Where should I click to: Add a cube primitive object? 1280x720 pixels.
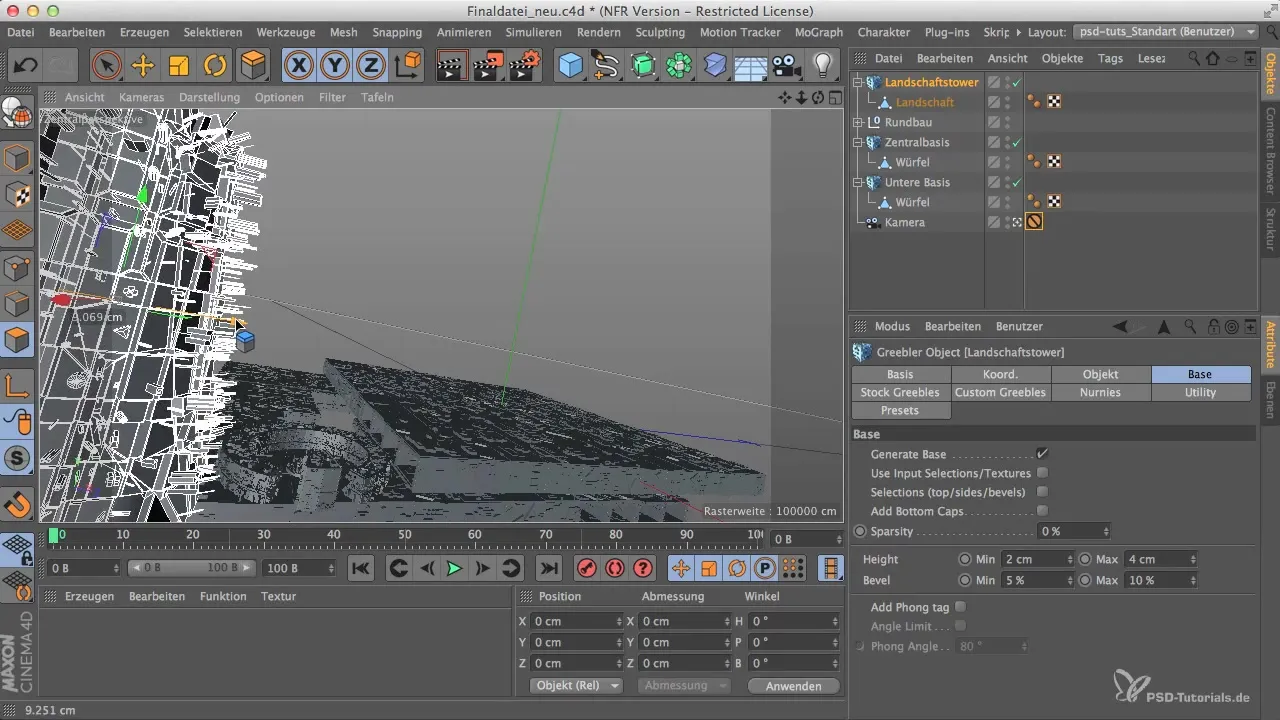click(x=570, y=66)
